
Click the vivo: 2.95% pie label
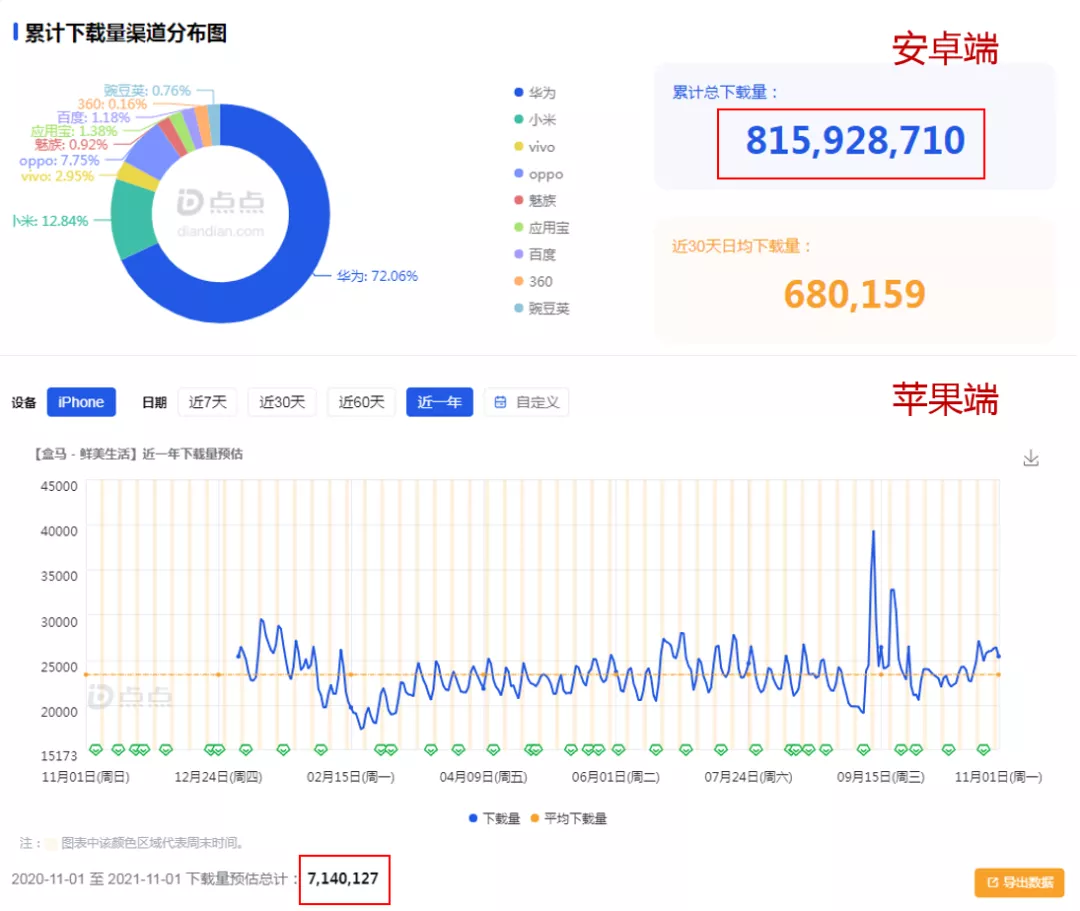(x=58, y=176)
